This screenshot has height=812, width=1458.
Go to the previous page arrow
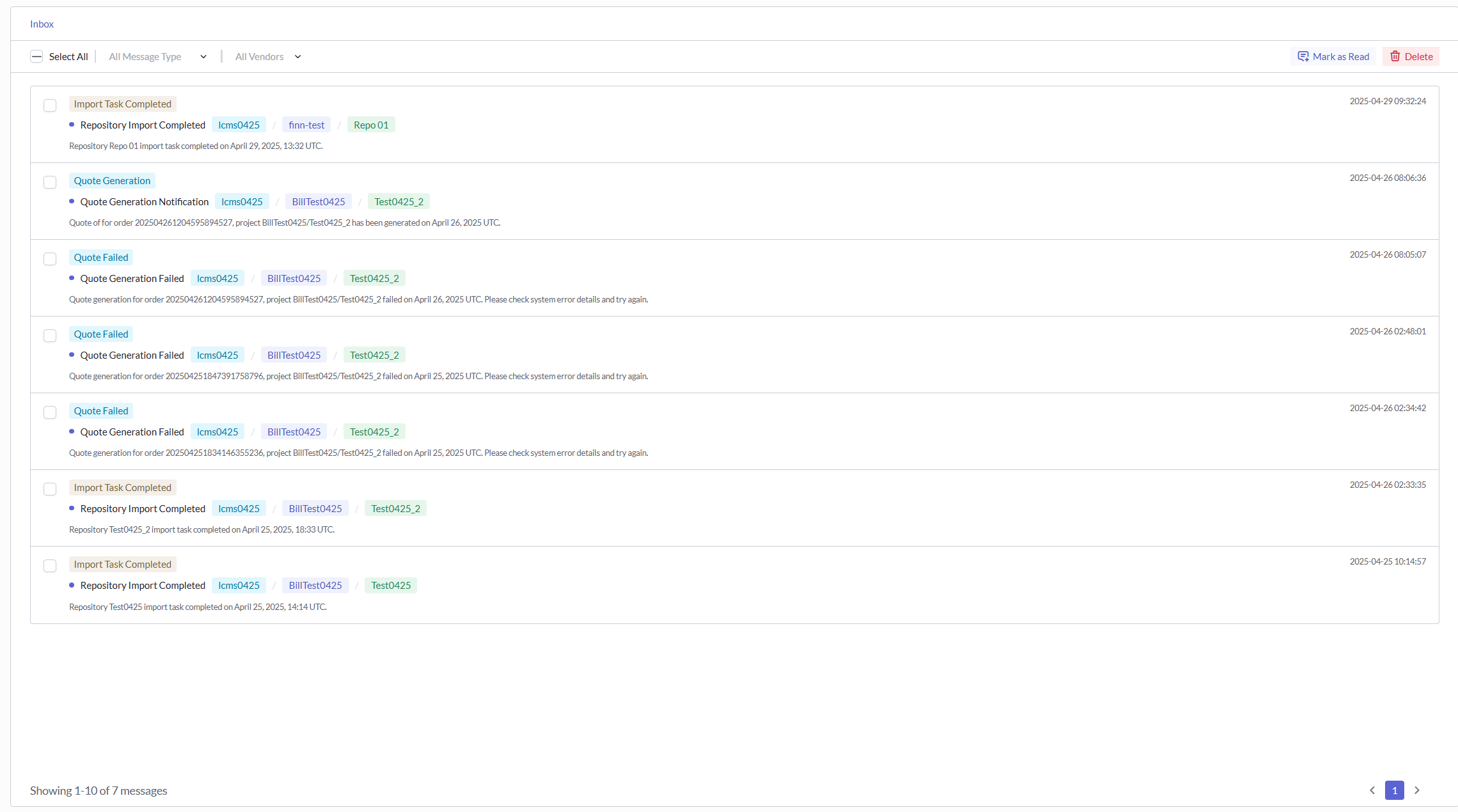1372,790
